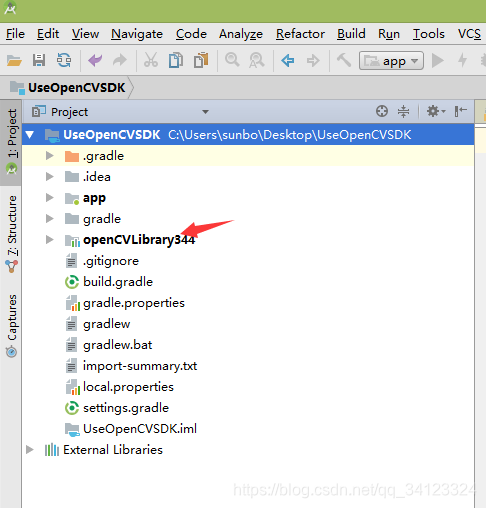Open the app run configuration dropdown
The image size is (486, 508).
point(391,61)
